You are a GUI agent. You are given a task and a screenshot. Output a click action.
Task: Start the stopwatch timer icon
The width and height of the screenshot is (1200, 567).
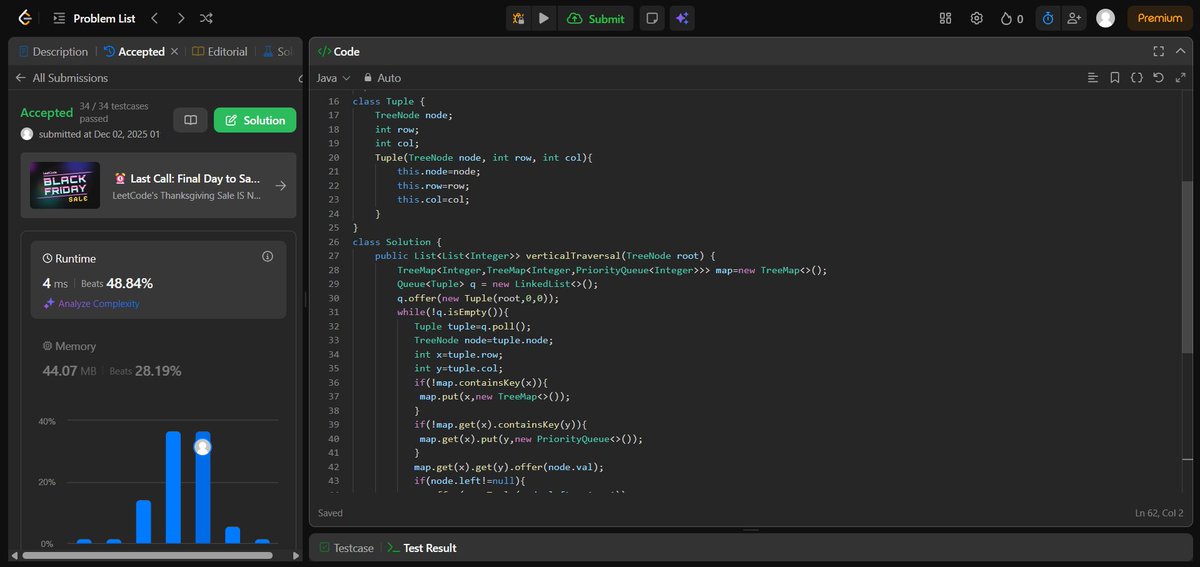click(x=1048, y=18)
